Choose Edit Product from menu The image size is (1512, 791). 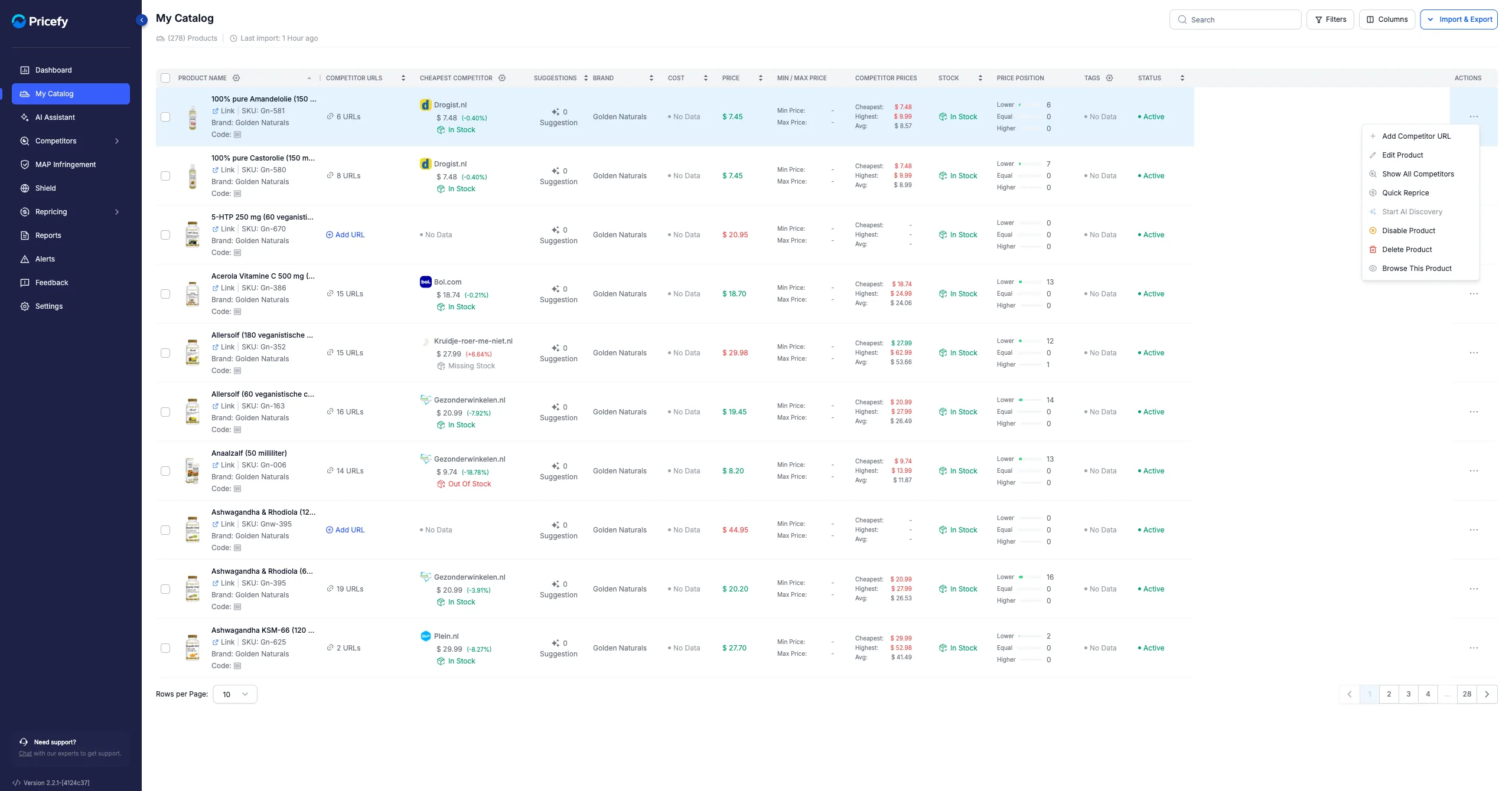[x=1420, y=155]
